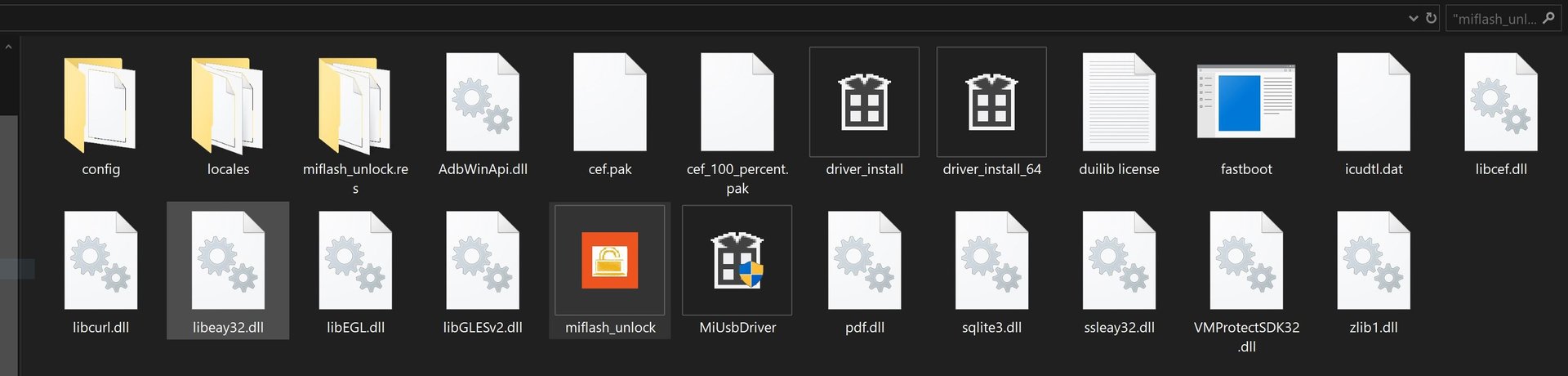The image size is (1568, 376).
Task: Select the zlib1.dll file icon
Action: click(x=1374, y=261)
